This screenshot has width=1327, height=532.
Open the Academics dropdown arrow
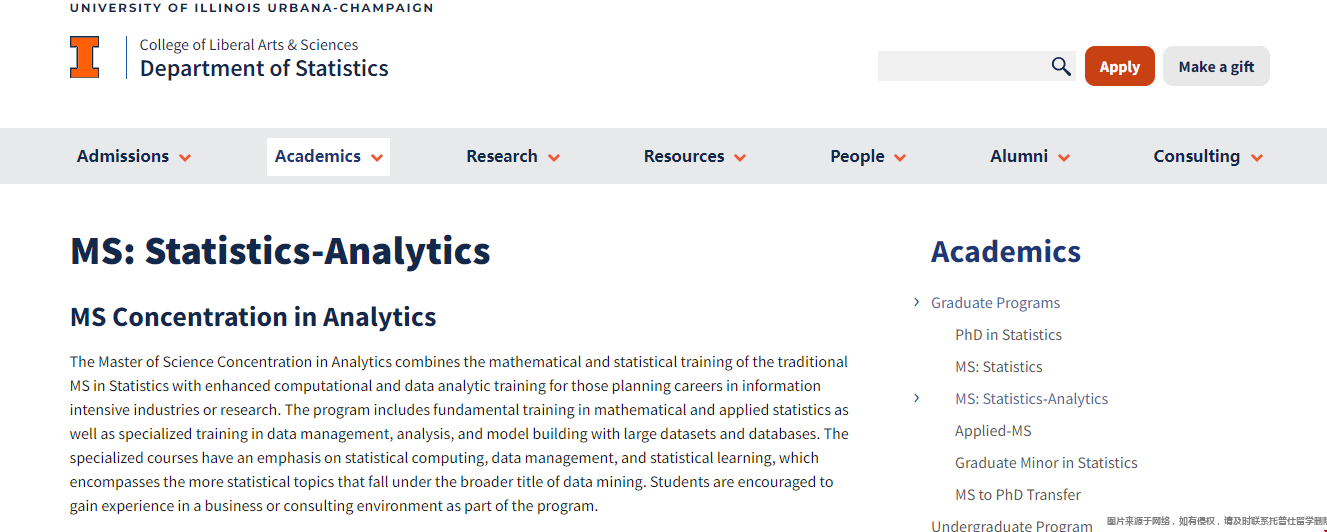pos(377,158)
